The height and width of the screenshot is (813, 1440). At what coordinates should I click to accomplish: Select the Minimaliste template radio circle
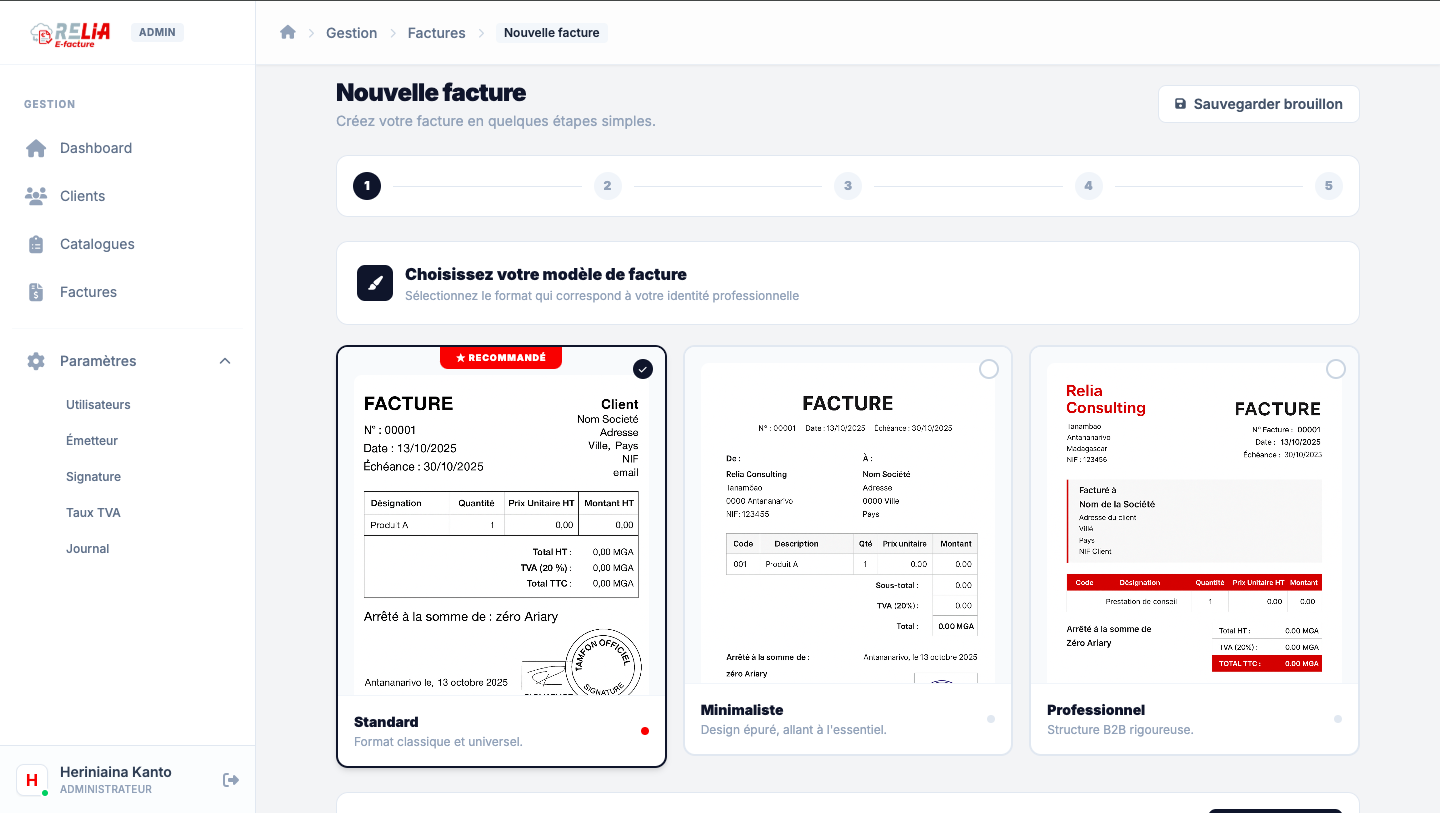point(989,369)
